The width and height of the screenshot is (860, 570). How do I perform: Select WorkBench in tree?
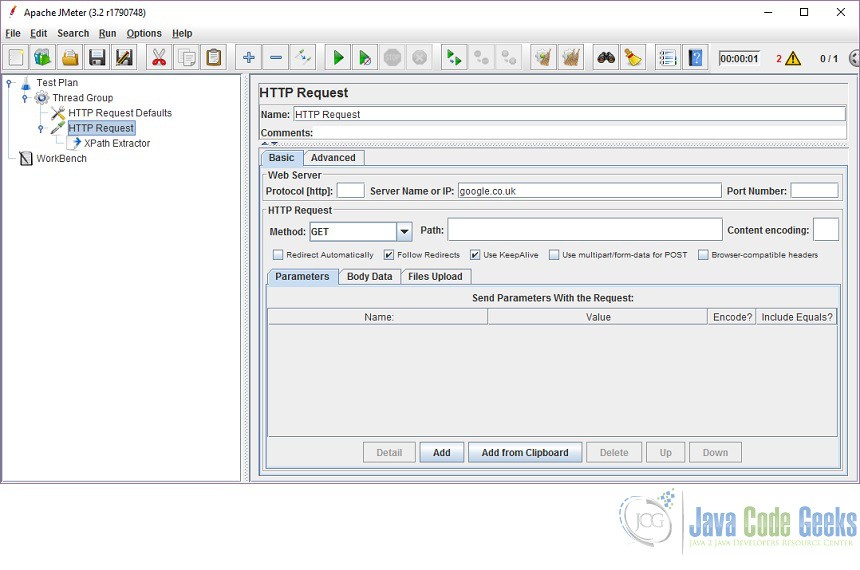point(61,159)
